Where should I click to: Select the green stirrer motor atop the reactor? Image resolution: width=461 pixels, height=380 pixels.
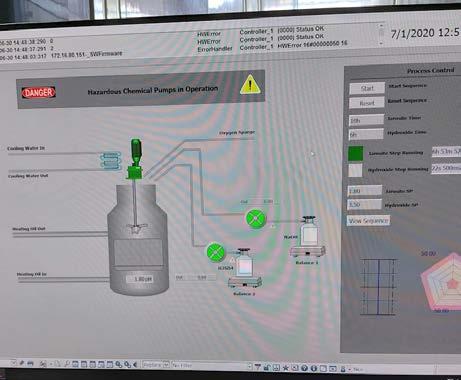[135, 159]
